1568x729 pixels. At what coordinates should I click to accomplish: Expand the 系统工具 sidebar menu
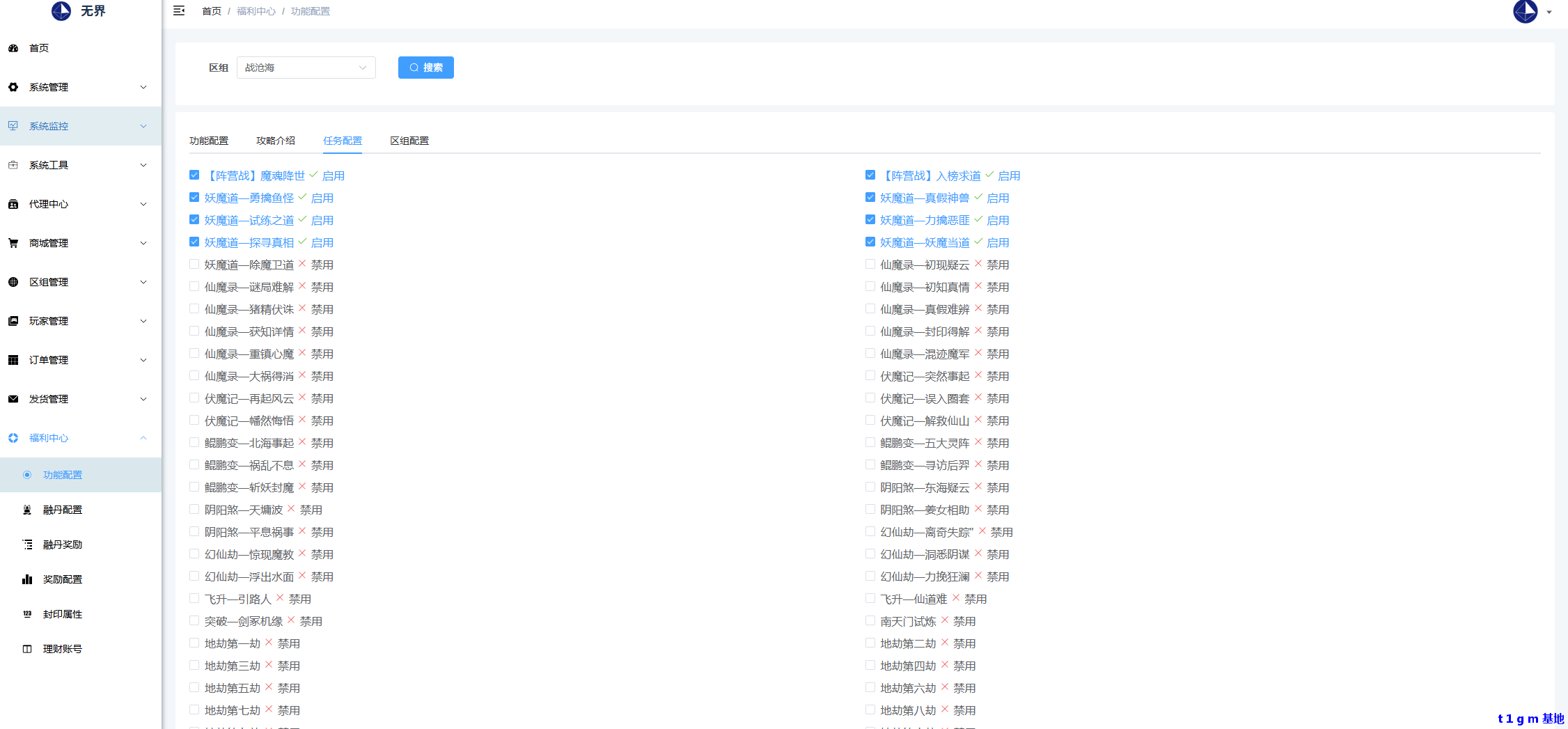tap(80, 165)
